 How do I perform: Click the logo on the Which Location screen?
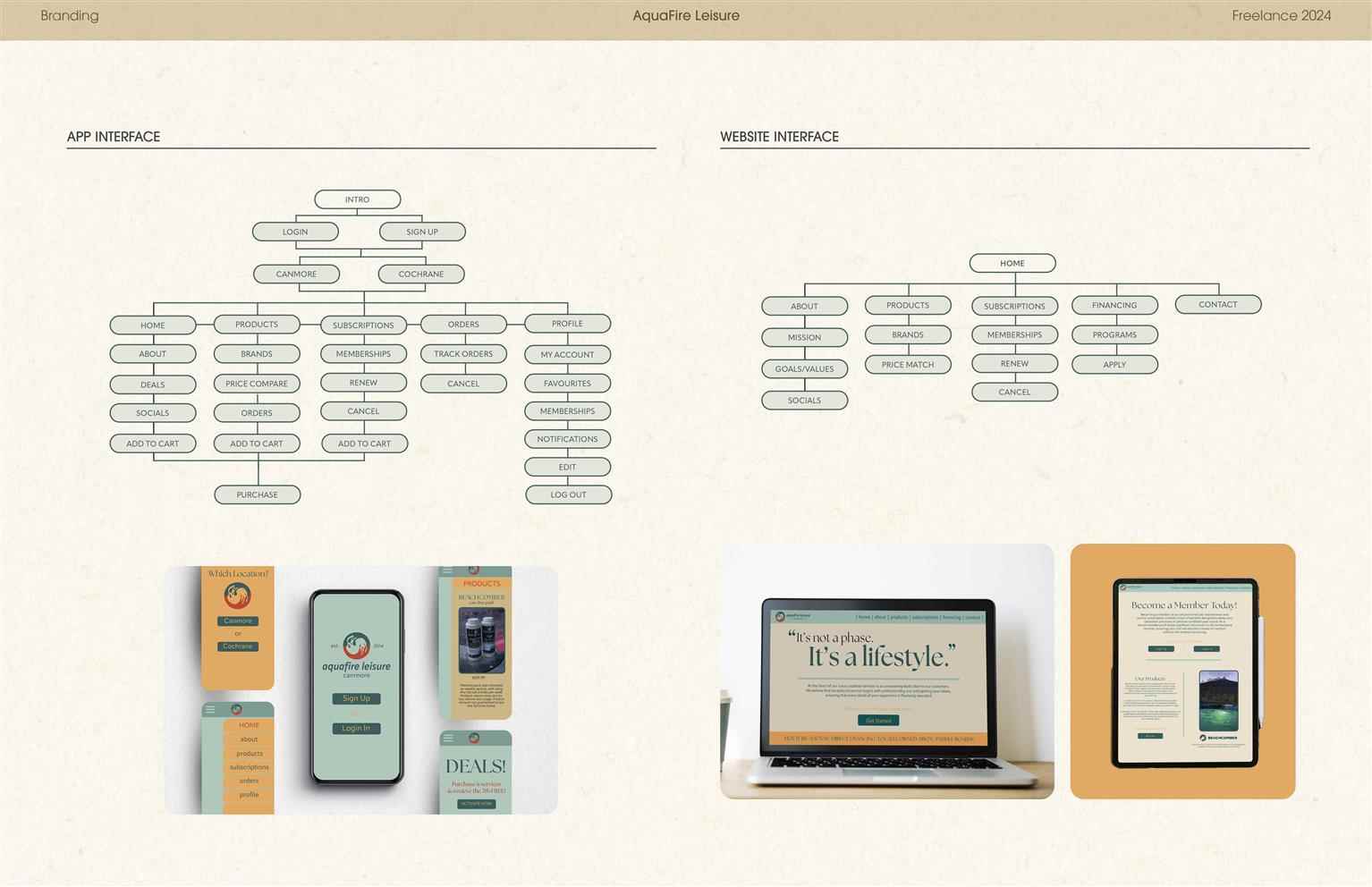237,596
